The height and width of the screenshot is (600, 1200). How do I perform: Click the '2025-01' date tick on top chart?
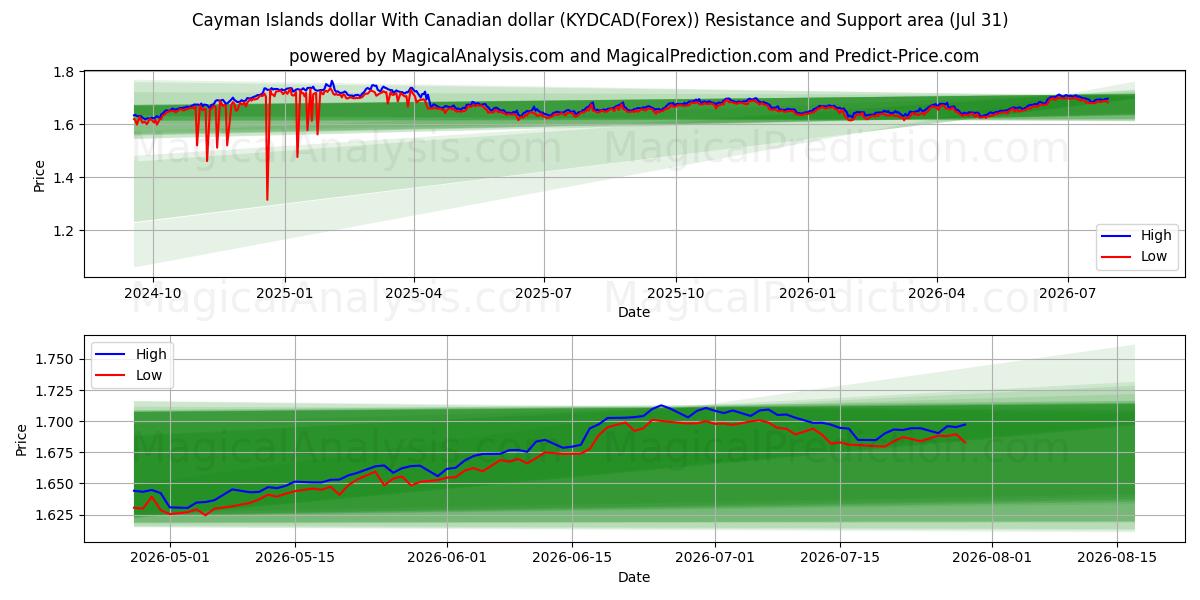click(285, 293)
